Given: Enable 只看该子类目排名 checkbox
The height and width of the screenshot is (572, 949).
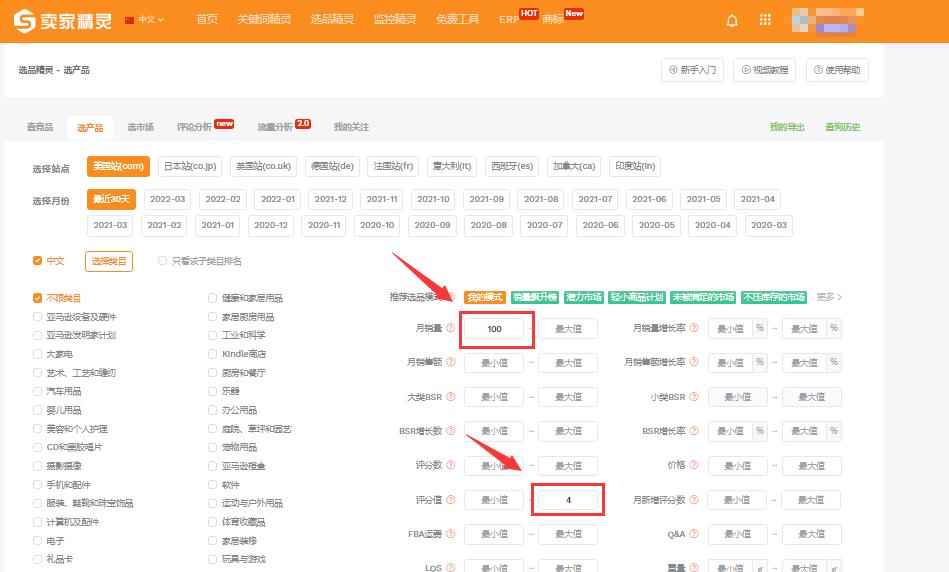Looking at the screenshot, I should click(162, 261).
